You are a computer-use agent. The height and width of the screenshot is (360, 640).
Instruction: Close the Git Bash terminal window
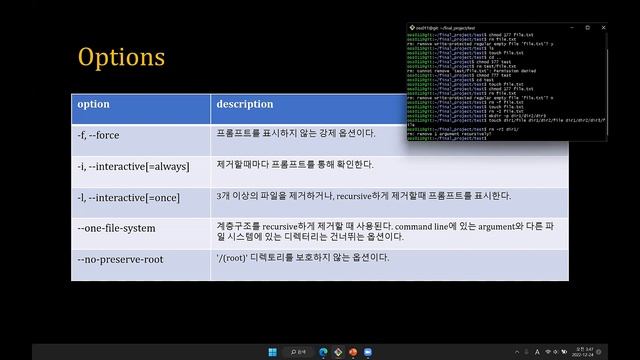click(603, 28)
